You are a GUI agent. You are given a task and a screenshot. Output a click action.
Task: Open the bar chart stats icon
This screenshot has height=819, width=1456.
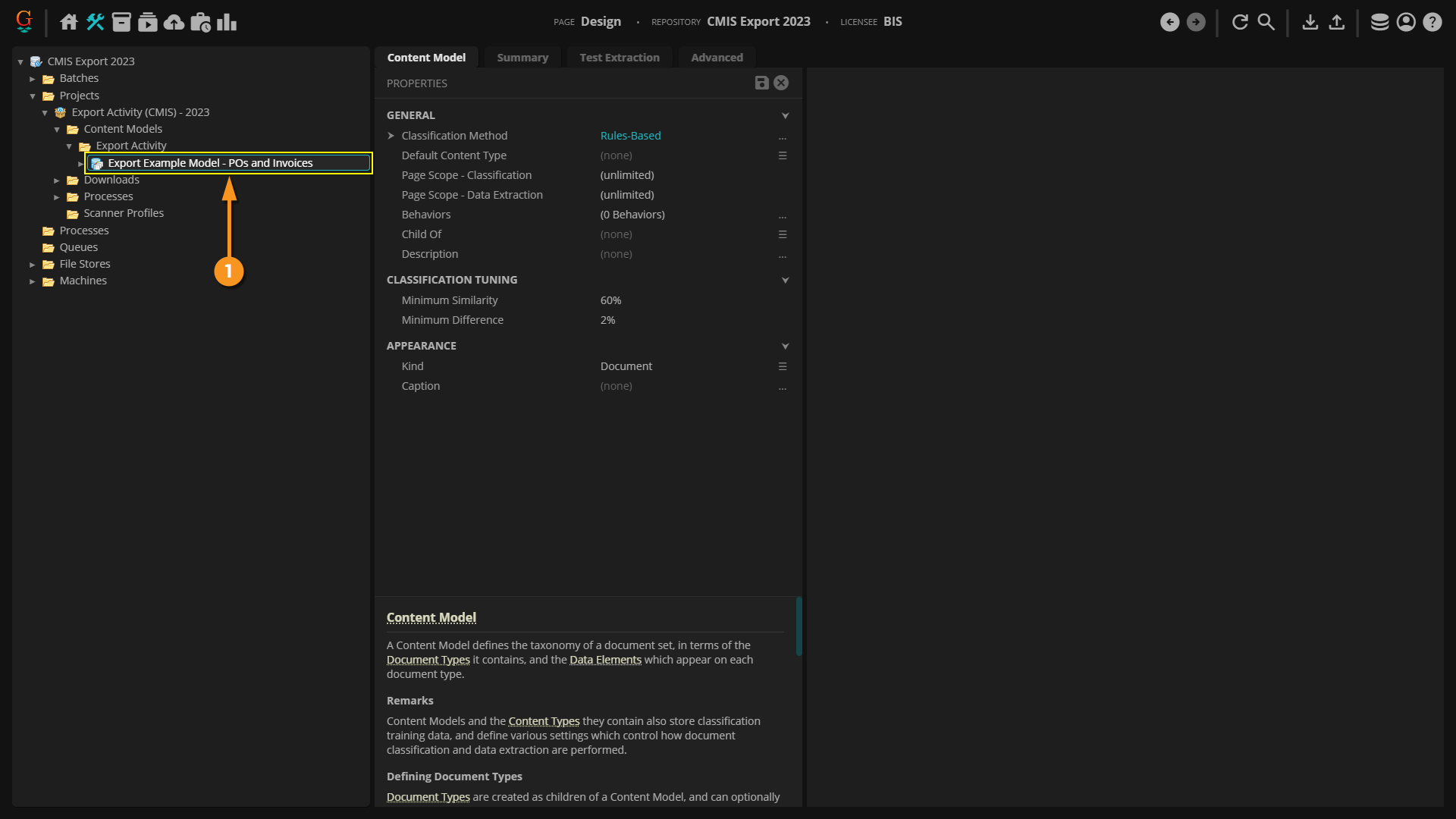coord(227,22)
